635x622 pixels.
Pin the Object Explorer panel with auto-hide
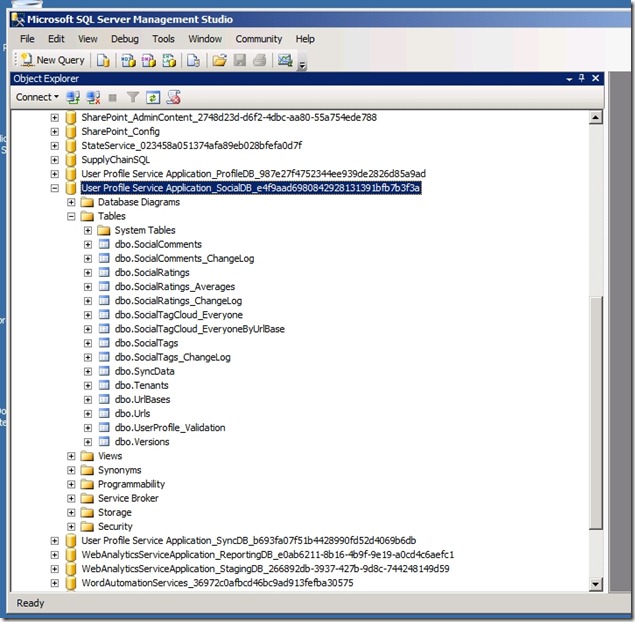[582, 78]
